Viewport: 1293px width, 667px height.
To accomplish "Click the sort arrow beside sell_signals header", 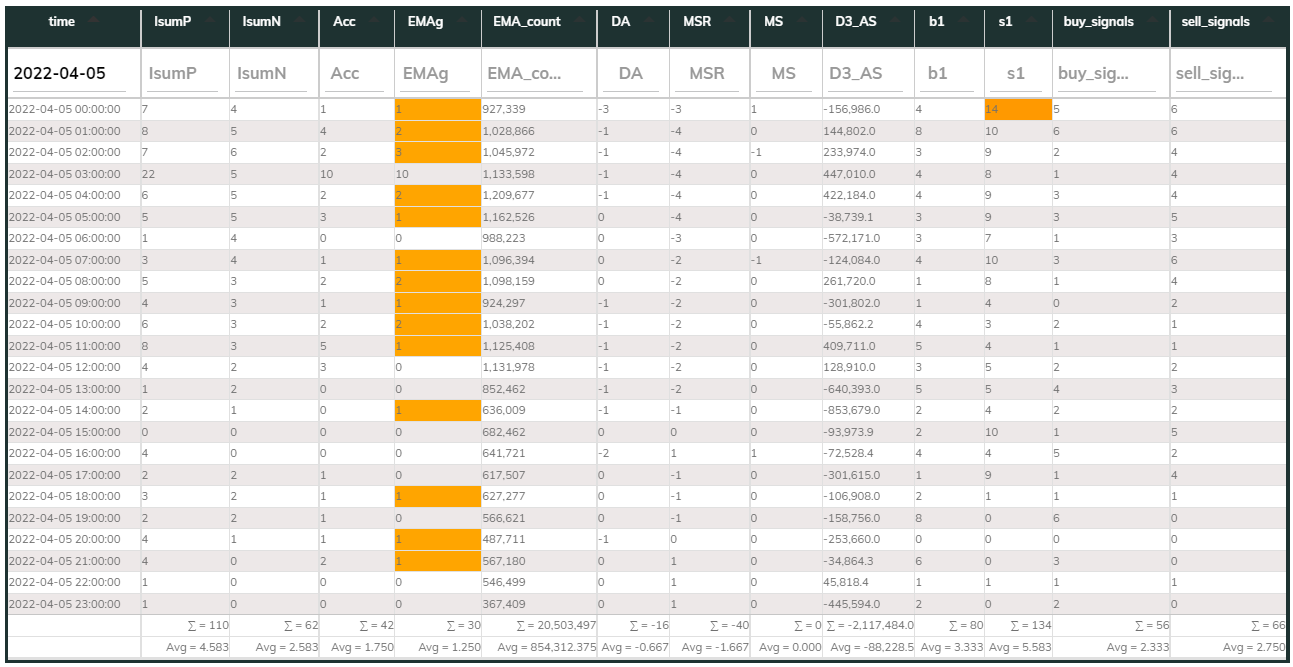I will coord(1264,21).
